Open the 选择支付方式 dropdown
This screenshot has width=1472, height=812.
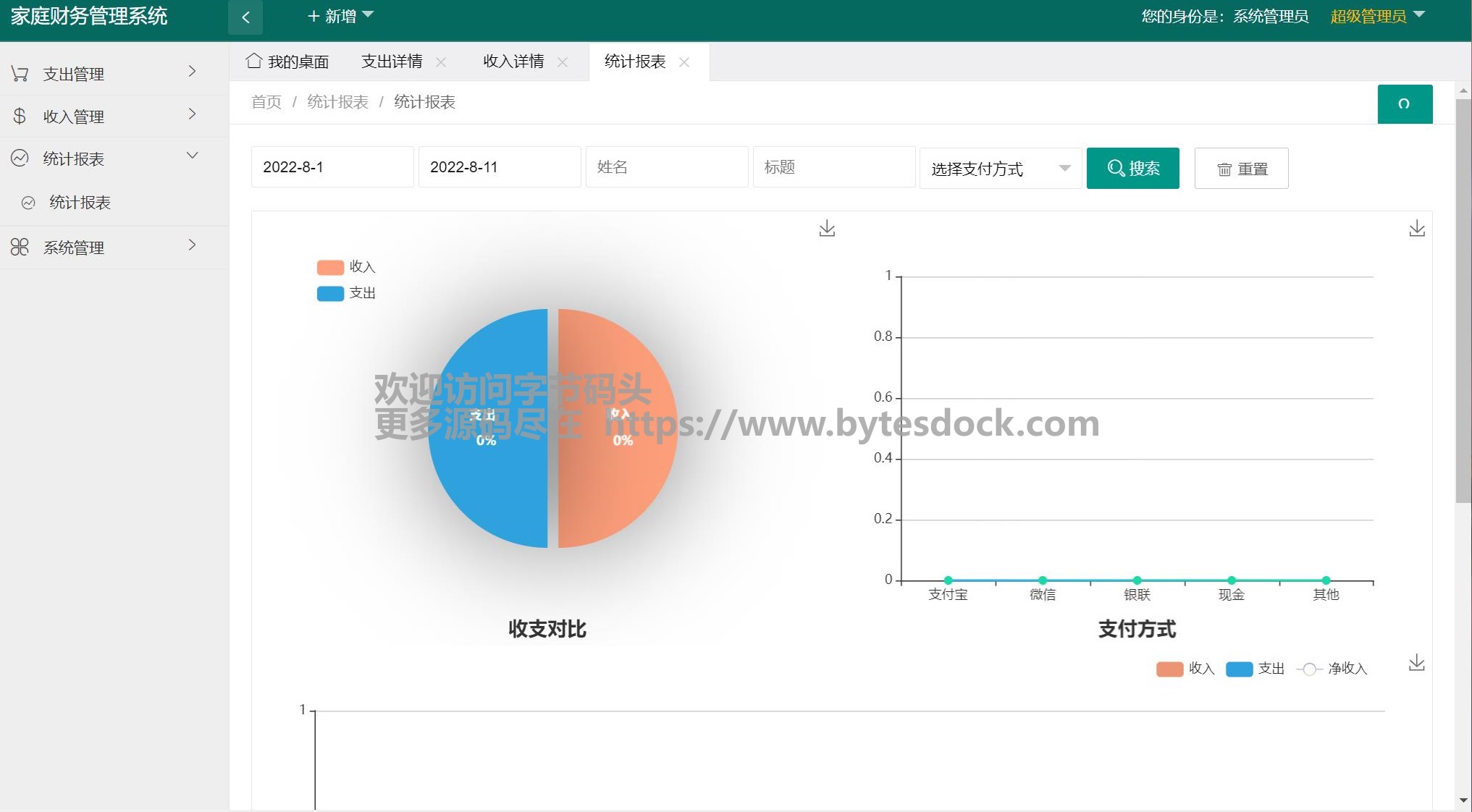pyautogui.click(x=1000, y=169)
